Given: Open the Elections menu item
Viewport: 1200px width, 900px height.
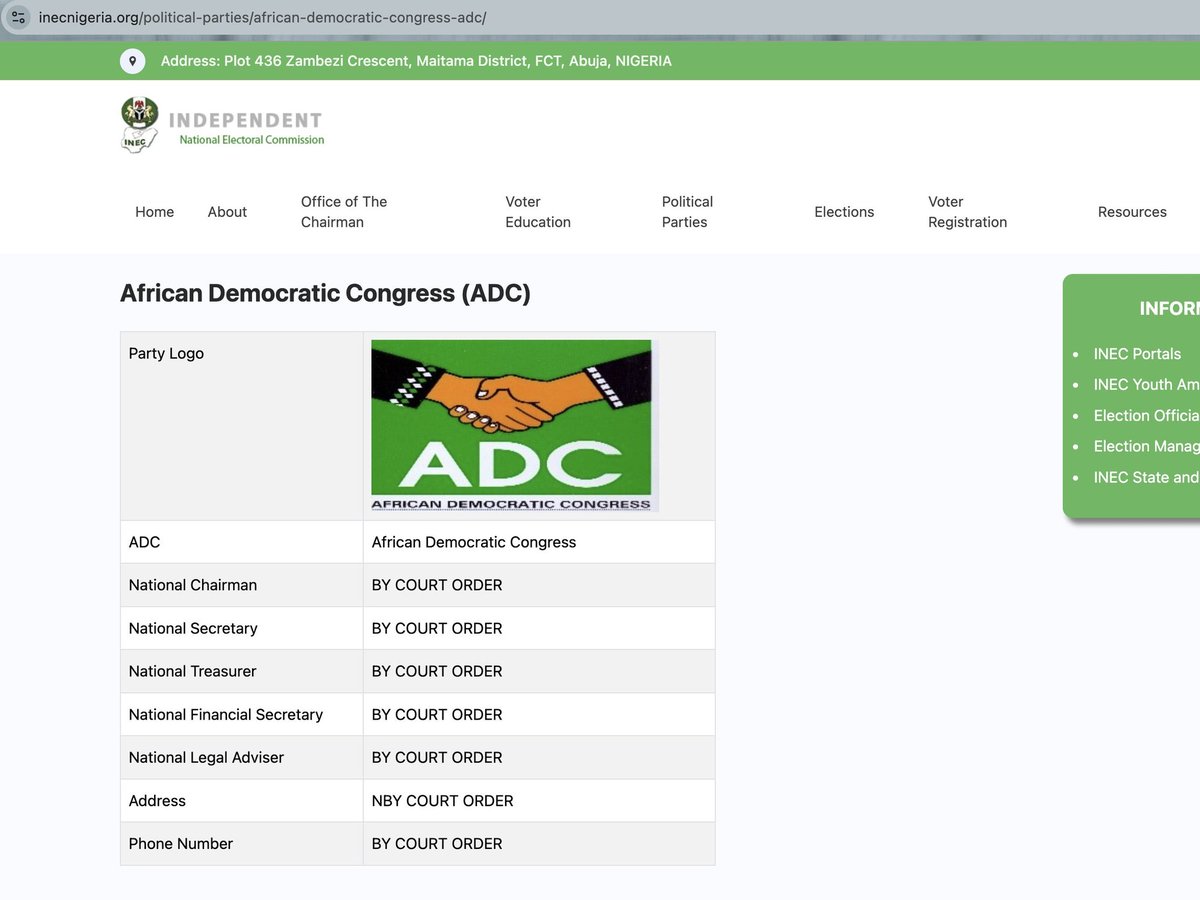Looking at the screenshot, I should [x=844, y=212].
